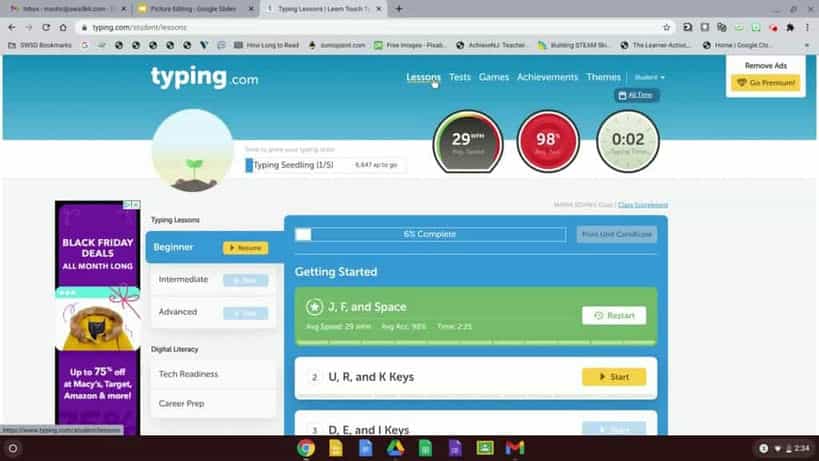
Task: Restart the J, F, and Space lesson
Action: click(x=614, y=315)
